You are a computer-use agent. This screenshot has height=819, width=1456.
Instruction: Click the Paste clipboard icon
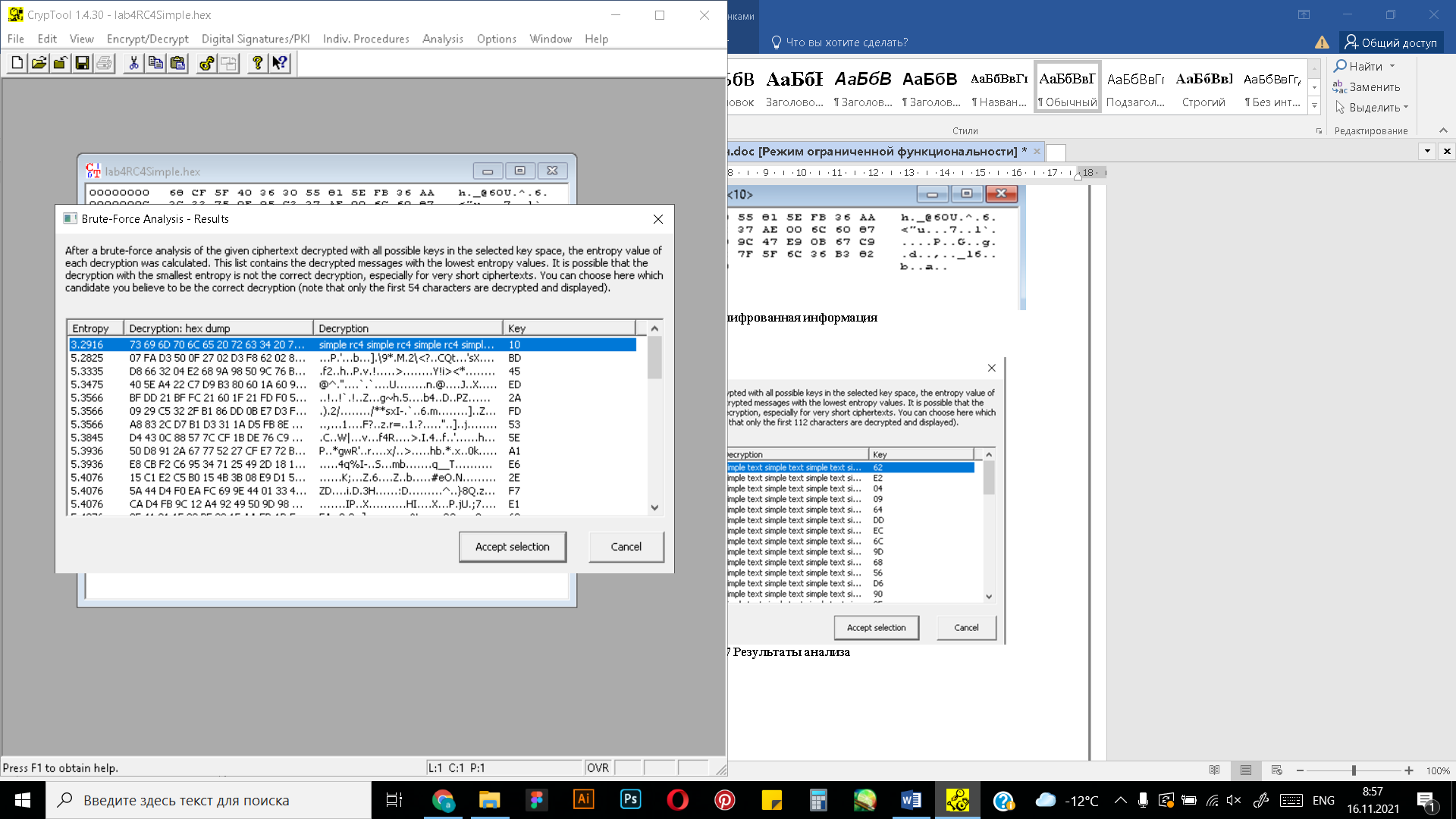pos(177,64)
